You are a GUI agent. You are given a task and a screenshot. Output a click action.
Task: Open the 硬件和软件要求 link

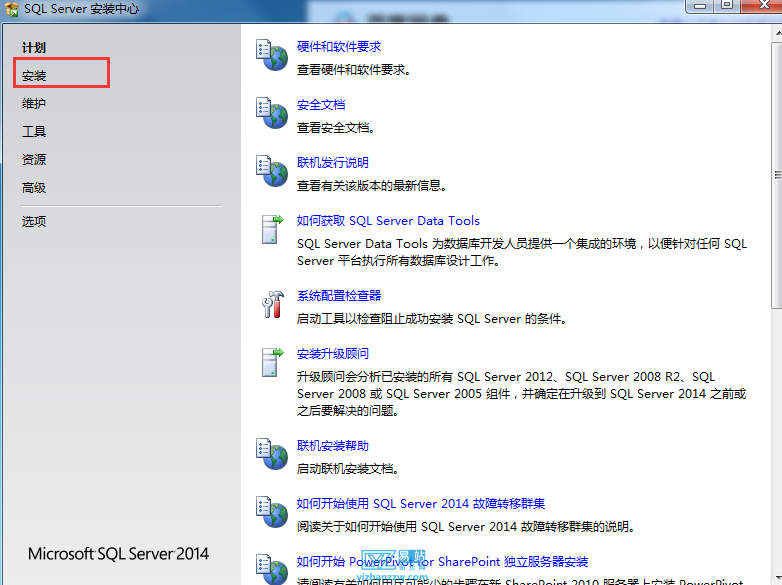339,47
